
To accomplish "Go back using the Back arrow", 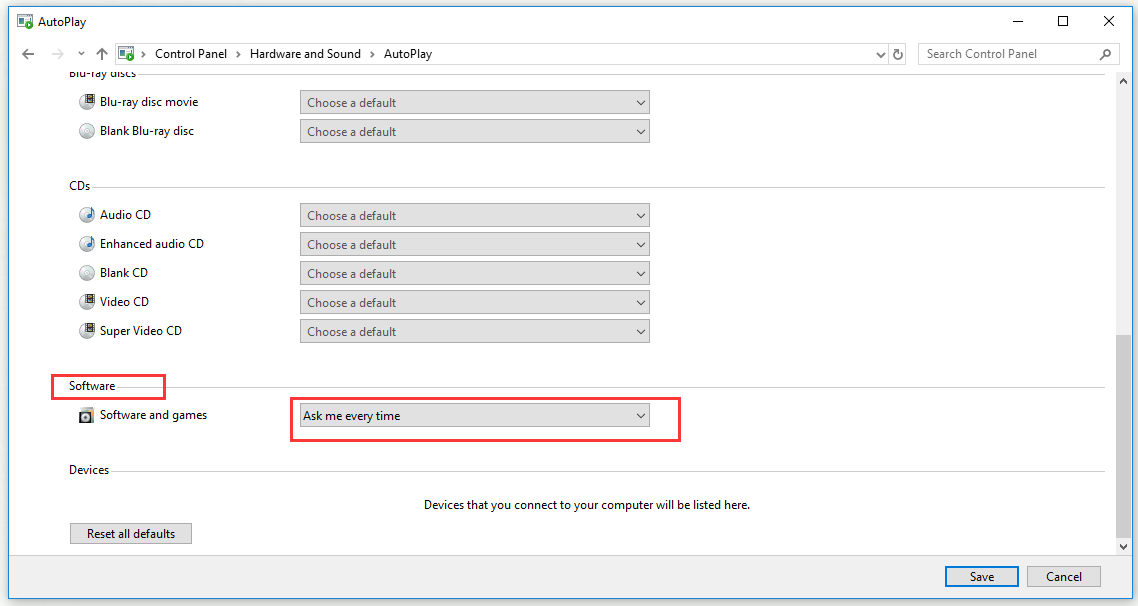I will 28,54.
